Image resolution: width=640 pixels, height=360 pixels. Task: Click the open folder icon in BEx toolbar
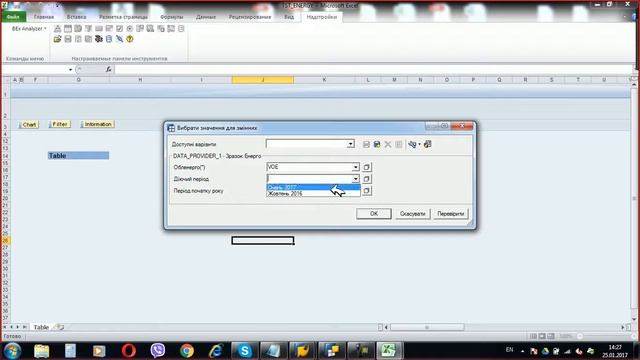57,39
